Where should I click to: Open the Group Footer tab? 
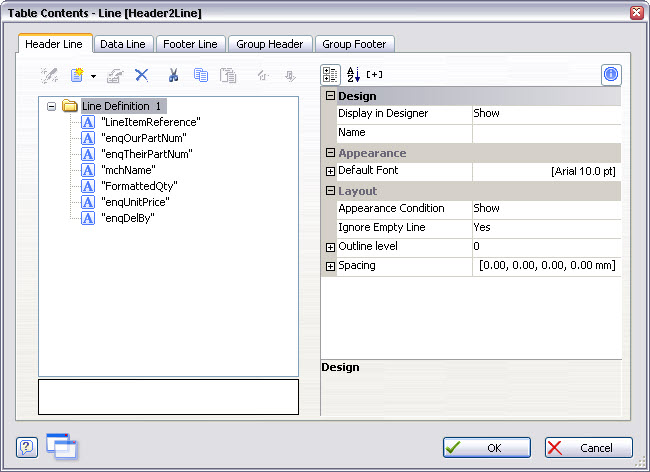[x=354, y=44]
